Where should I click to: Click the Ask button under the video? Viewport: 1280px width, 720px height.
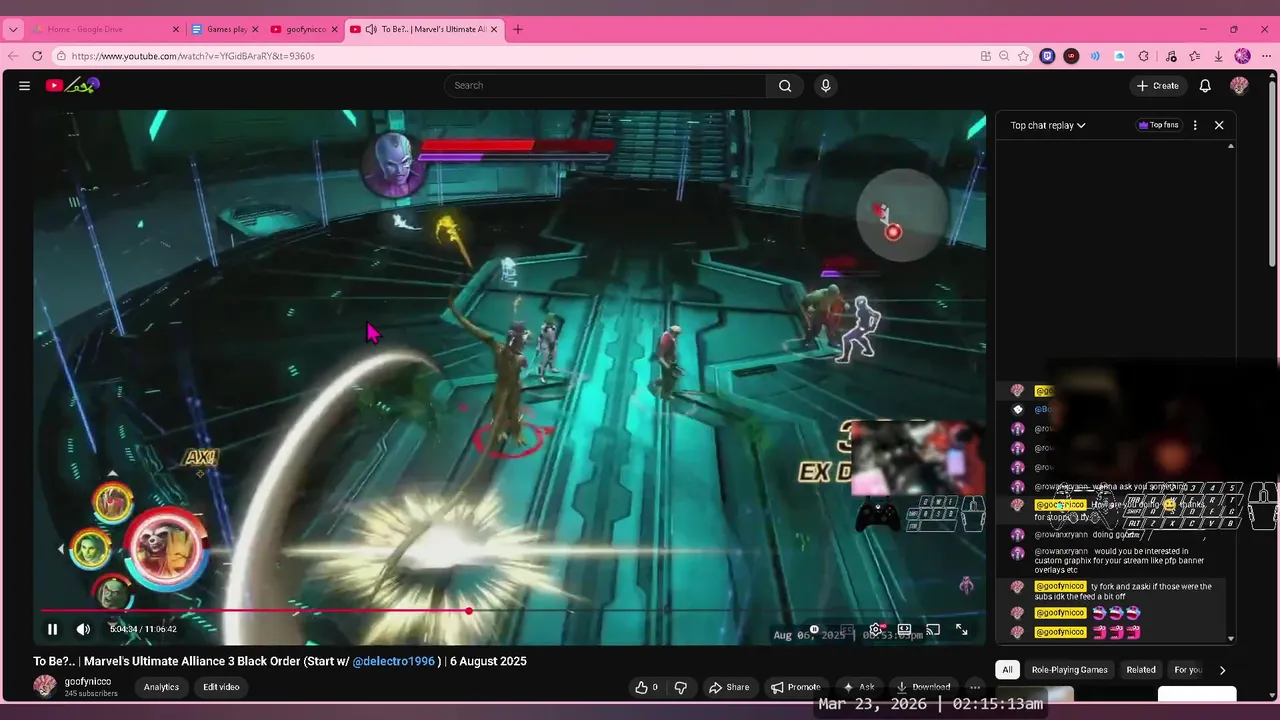point(858,687)
